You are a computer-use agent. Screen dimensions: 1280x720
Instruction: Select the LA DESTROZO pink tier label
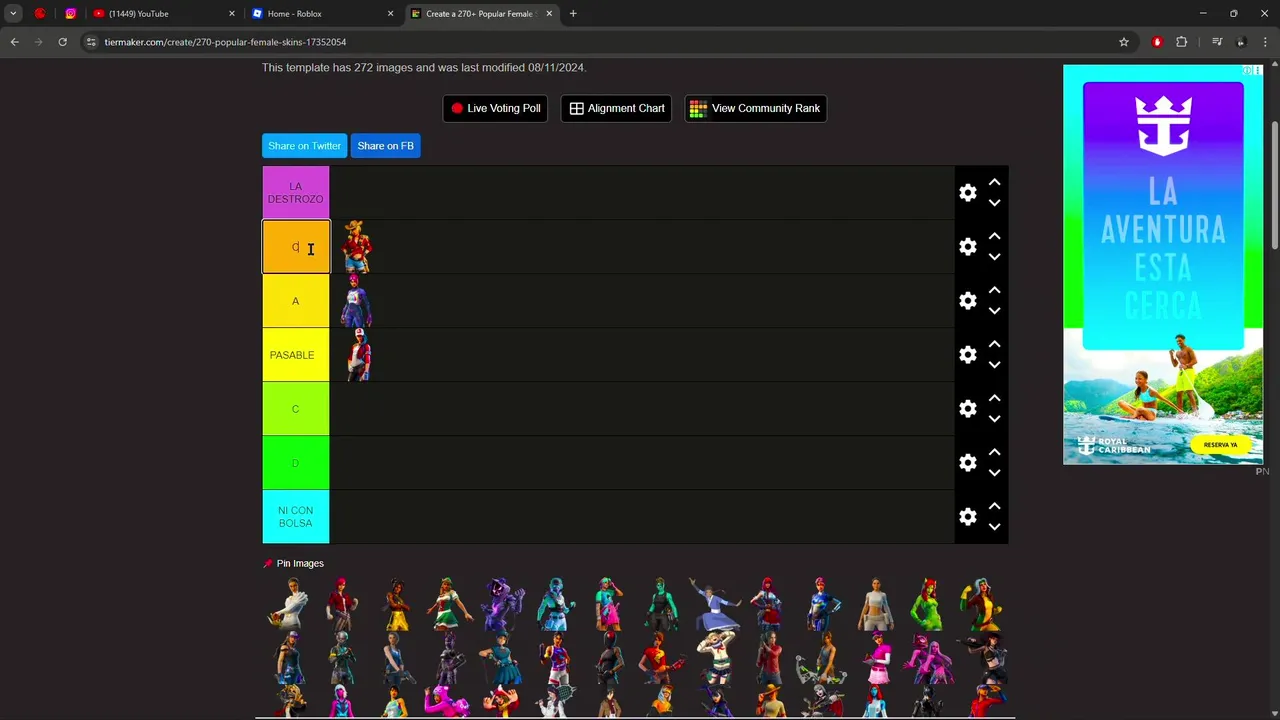point(296,193)
